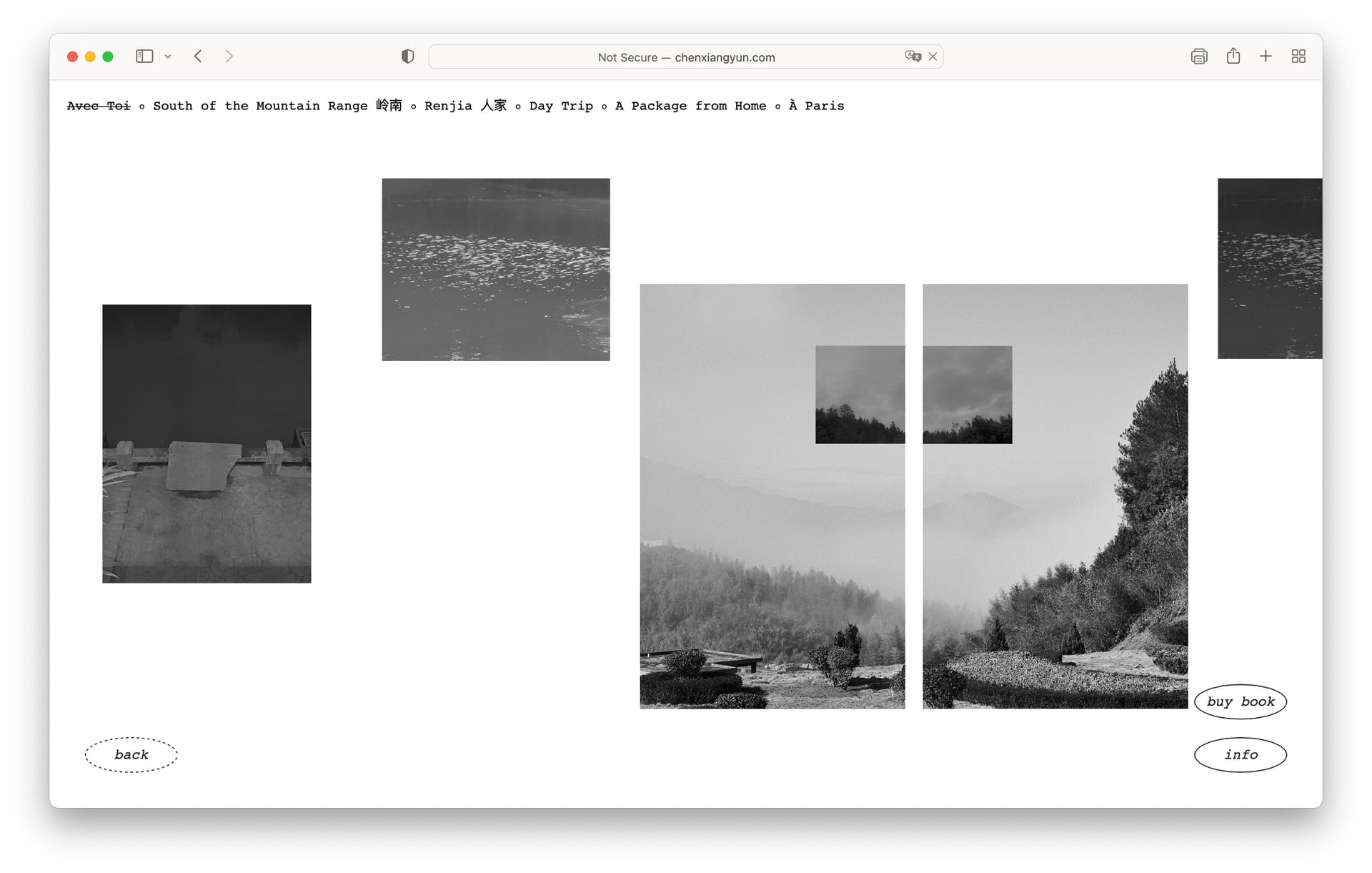Image resolution: width=1372 pixels, height=873 pixels.
Task: Open South of the Mountain Range 岭南
Action: coord(277,106)
